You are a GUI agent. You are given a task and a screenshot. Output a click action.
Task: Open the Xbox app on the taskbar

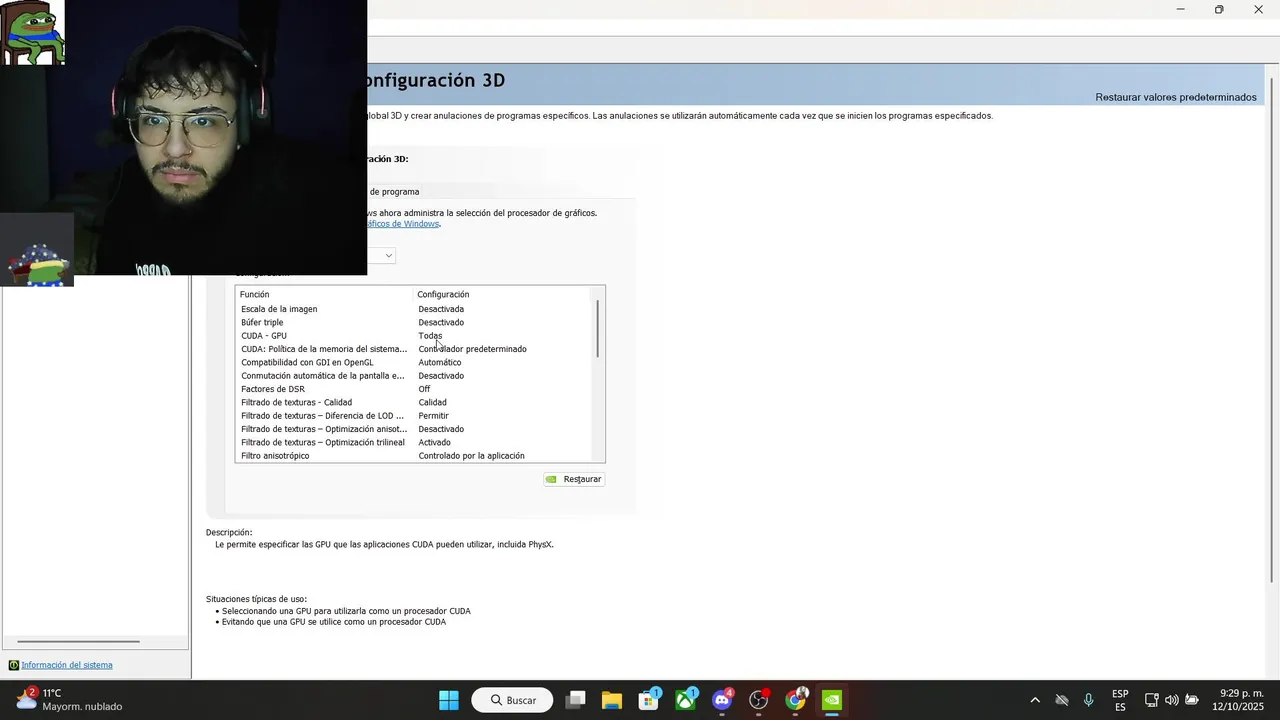(x=685, y=700)
